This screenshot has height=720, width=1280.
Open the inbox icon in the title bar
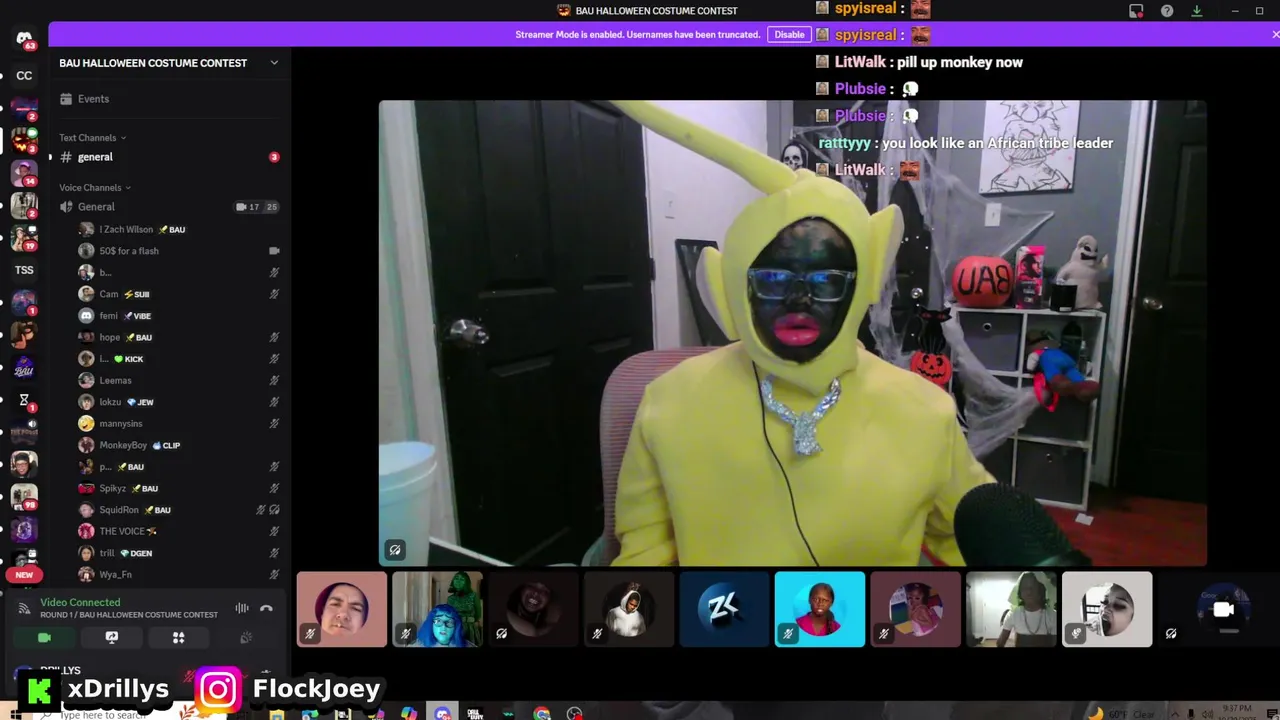tap(1136, 11)
